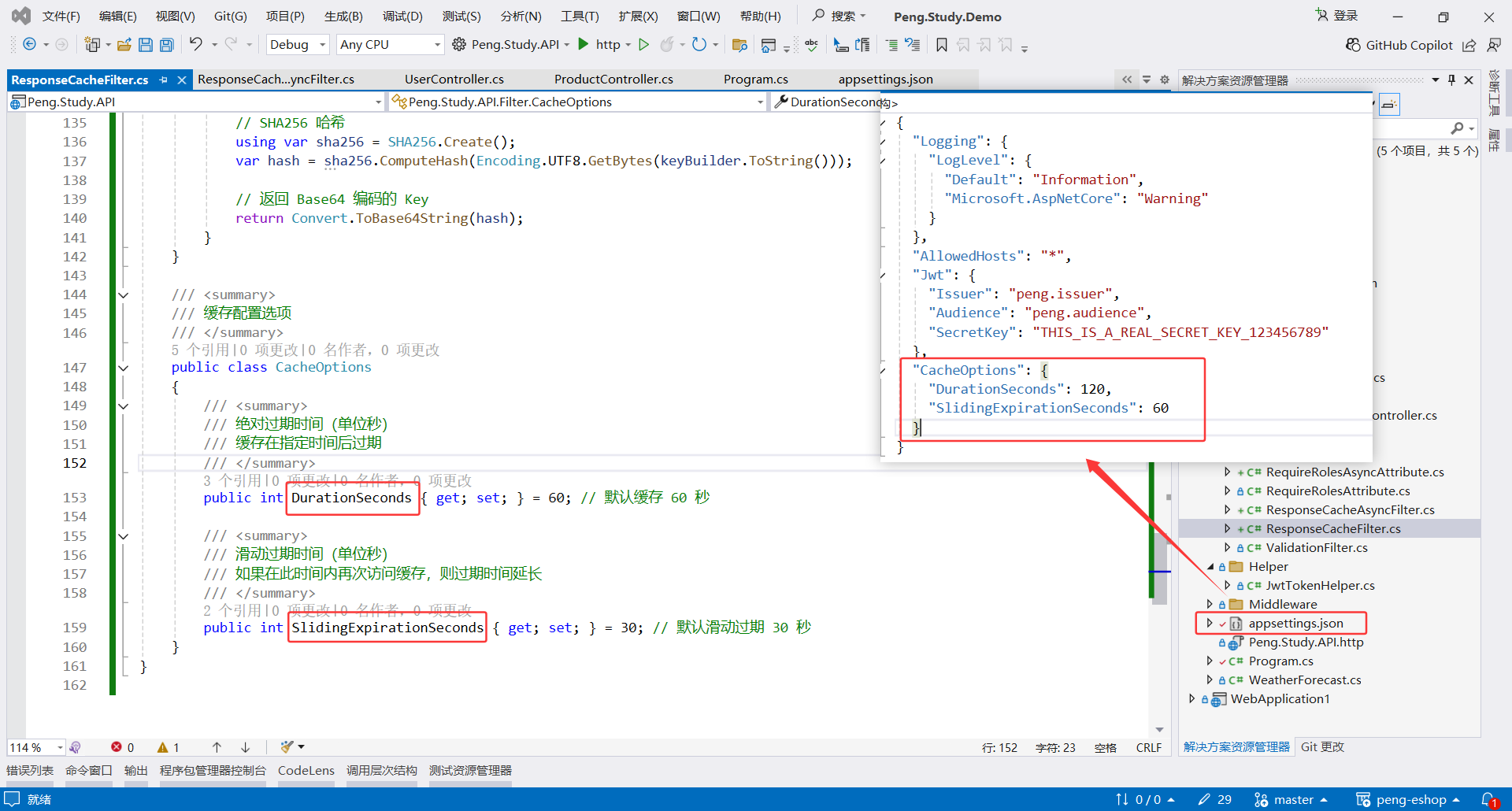
Task: Open the tab list overflow dropdown
Action: click(1147, 80)
